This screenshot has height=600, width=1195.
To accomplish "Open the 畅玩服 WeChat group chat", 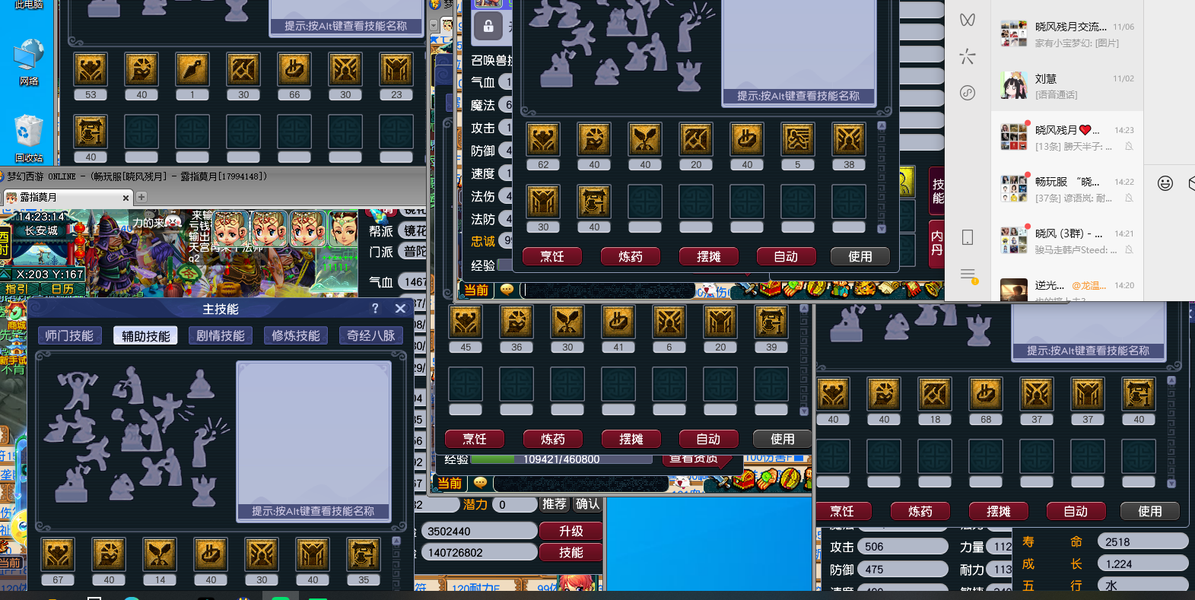I will coord(1067,189).
